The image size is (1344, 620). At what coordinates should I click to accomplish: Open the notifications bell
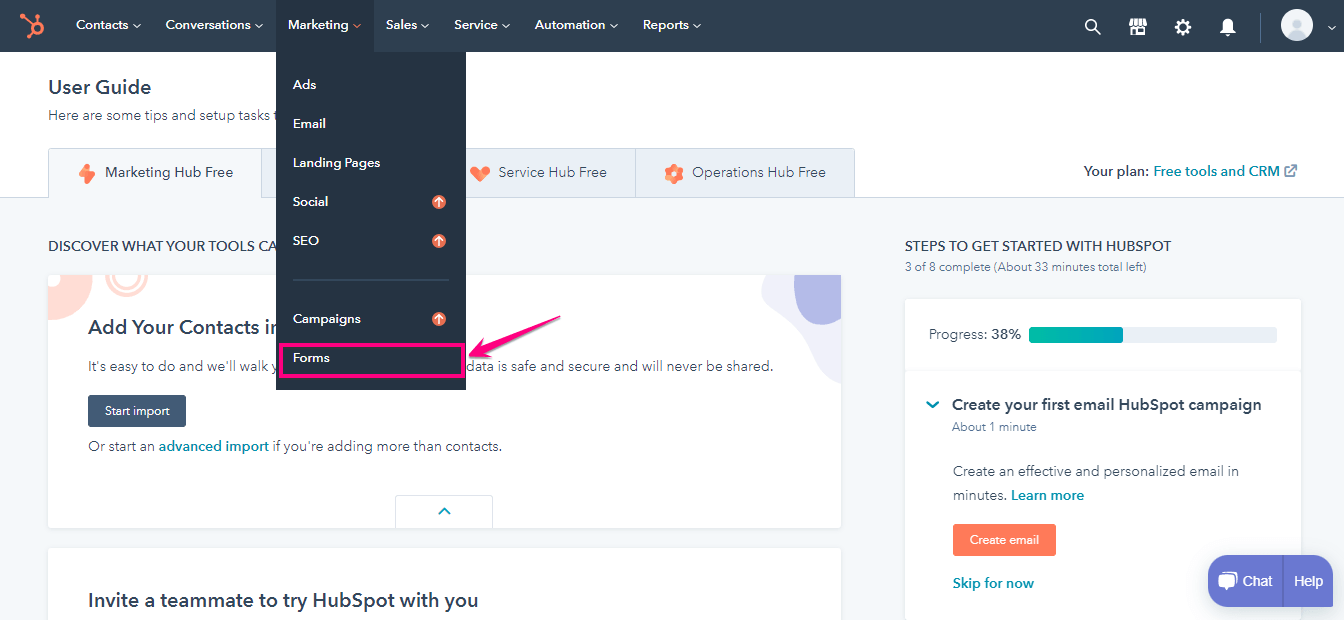pos(1228,27)
